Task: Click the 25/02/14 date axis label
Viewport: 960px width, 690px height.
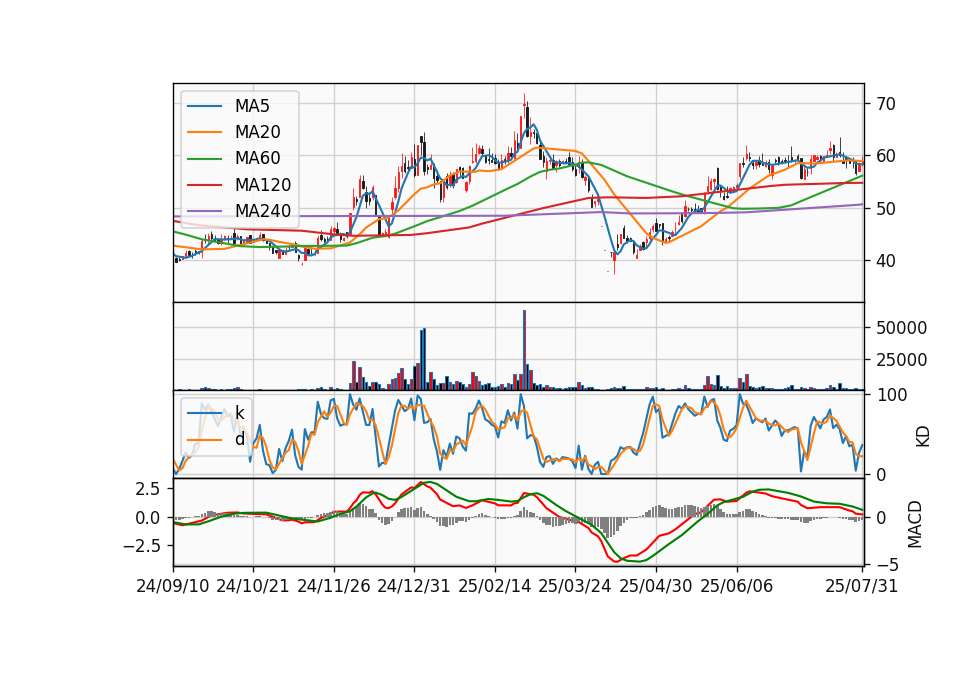Action: (x=495, y=586)
